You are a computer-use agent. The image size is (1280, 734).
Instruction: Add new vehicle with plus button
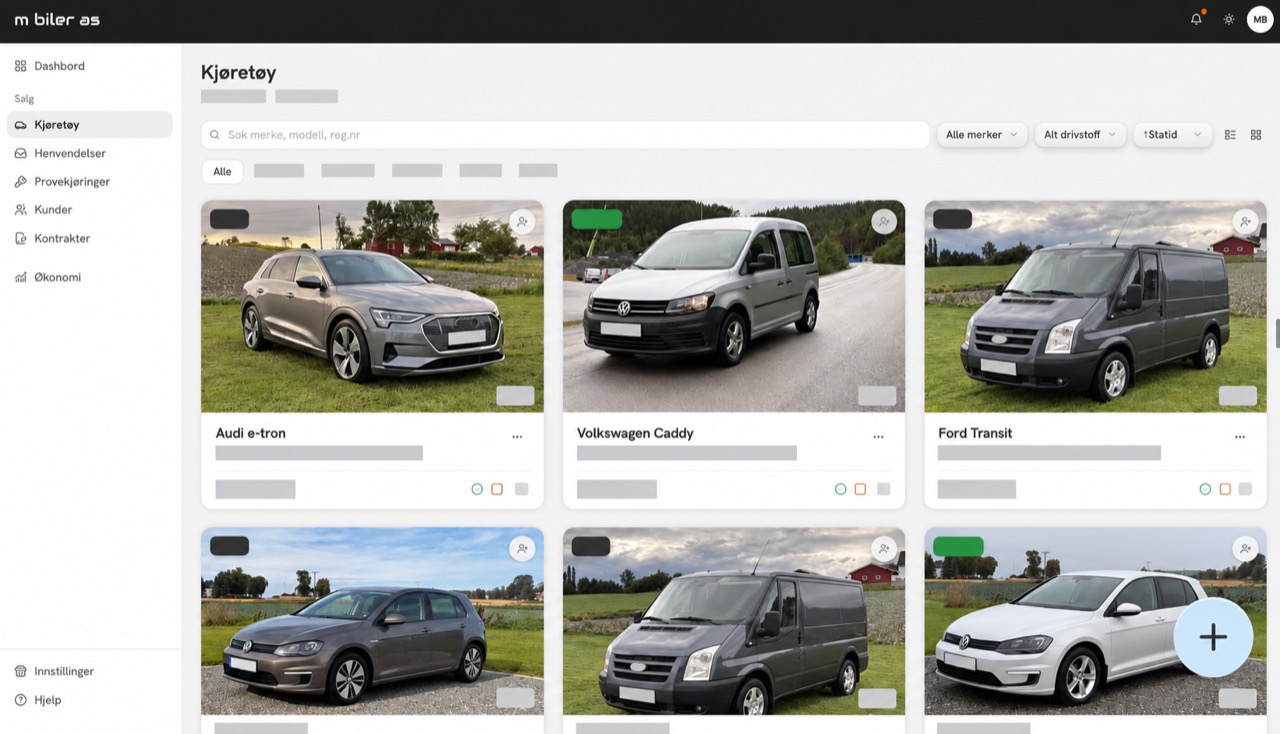[x=1213, y=637]
